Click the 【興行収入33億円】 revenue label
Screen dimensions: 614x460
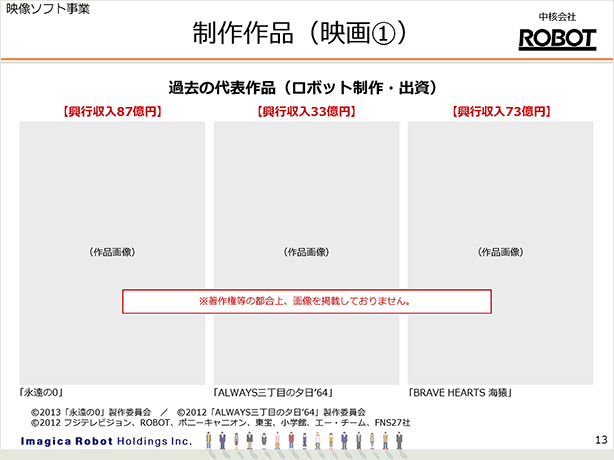point(306,112)
